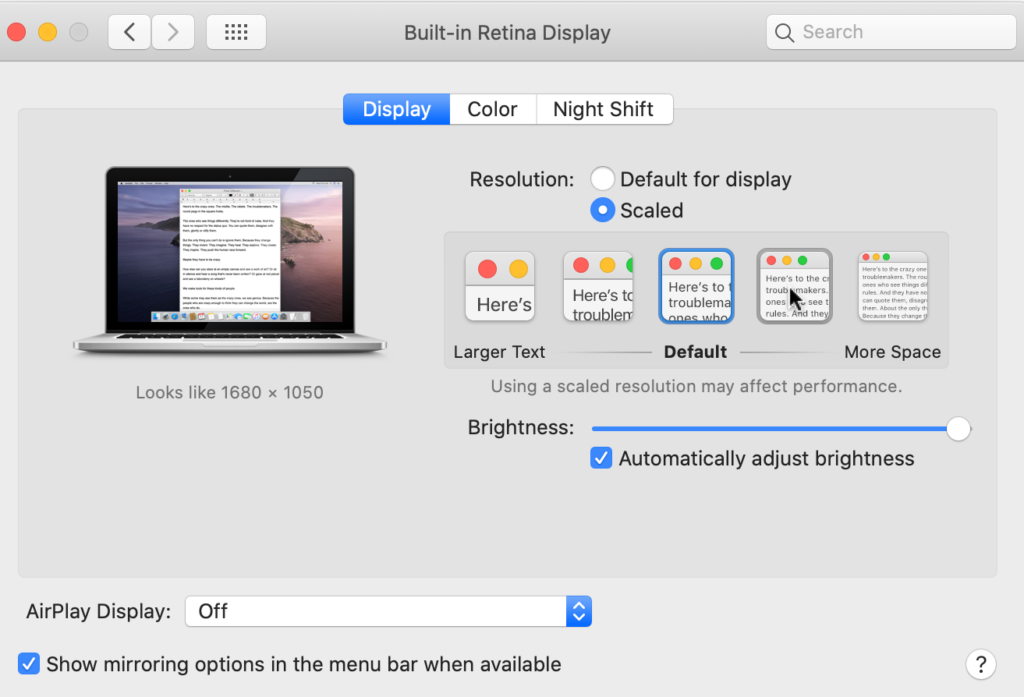Select the Default resolution preset
This screenshot has width=1024, height=697.
[696, 286]
